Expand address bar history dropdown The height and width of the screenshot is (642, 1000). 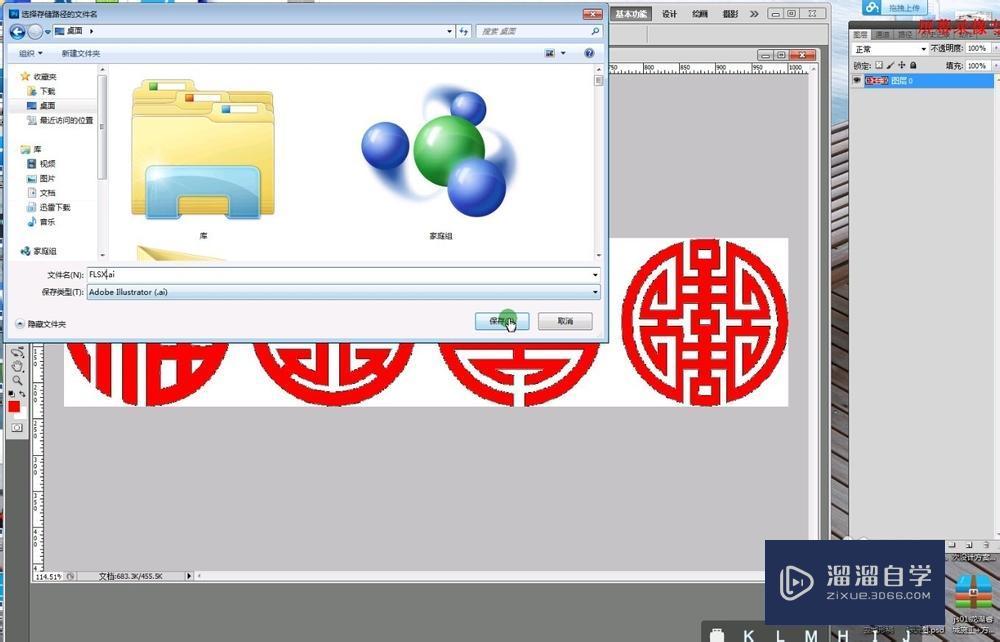click(450, 31)
